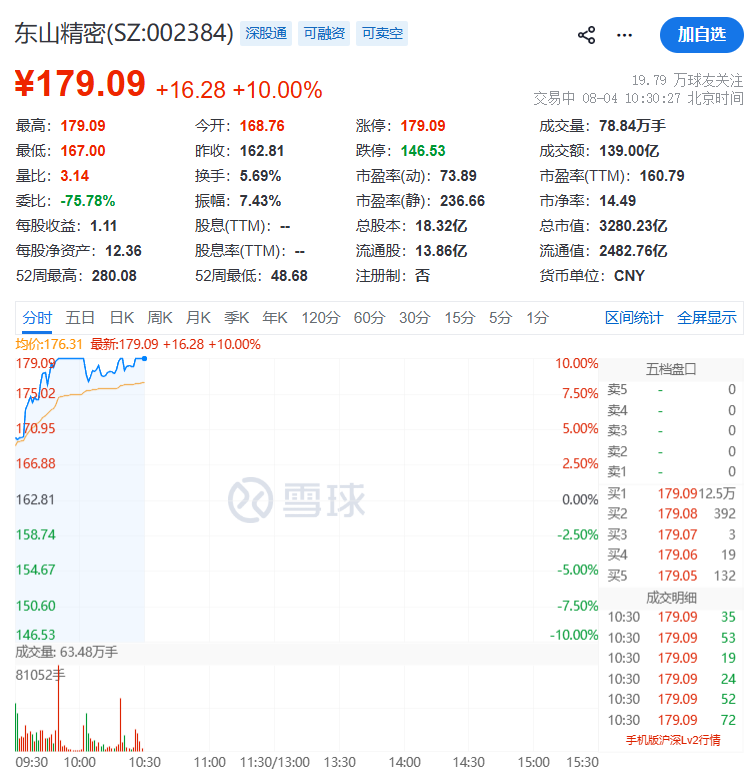Switch to the 60分 chart tab
This screenshot has height=783, width=754.
coord(370,318)
